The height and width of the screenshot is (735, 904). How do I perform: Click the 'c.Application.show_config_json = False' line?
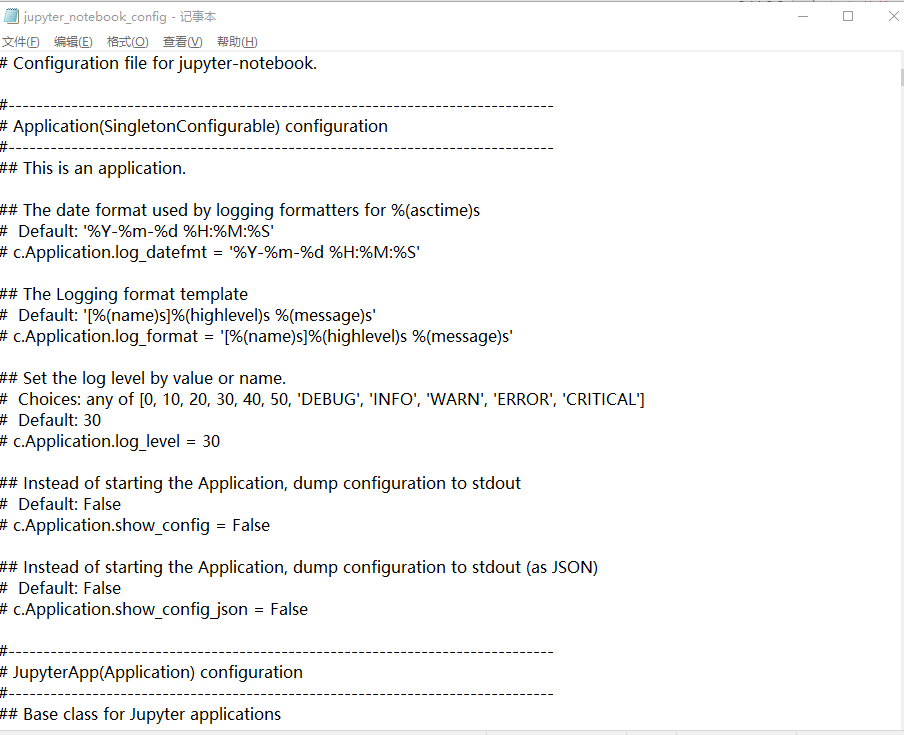click(x=154, y=610)
